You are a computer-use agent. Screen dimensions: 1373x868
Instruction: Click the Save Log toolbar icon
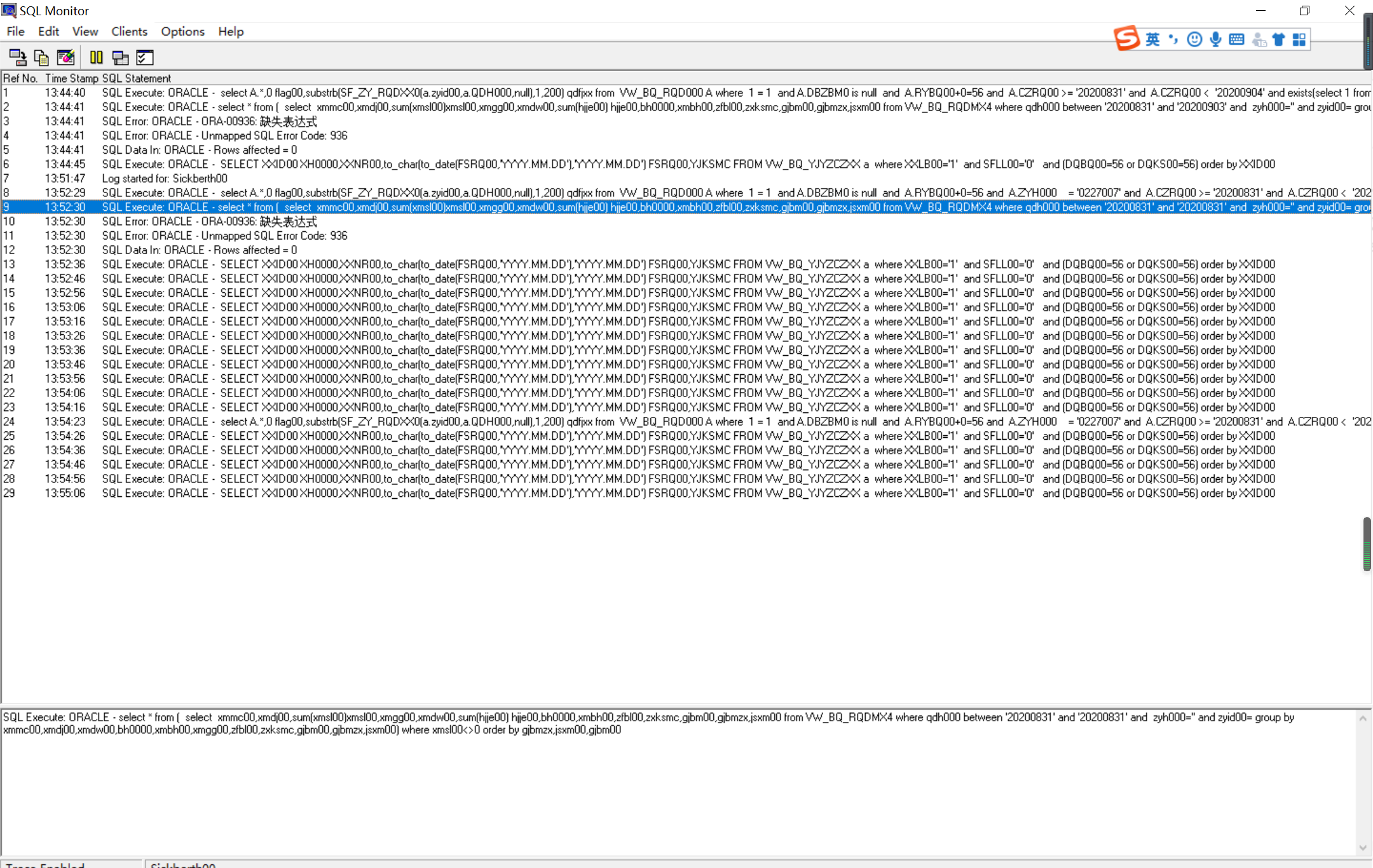[17, 58]
